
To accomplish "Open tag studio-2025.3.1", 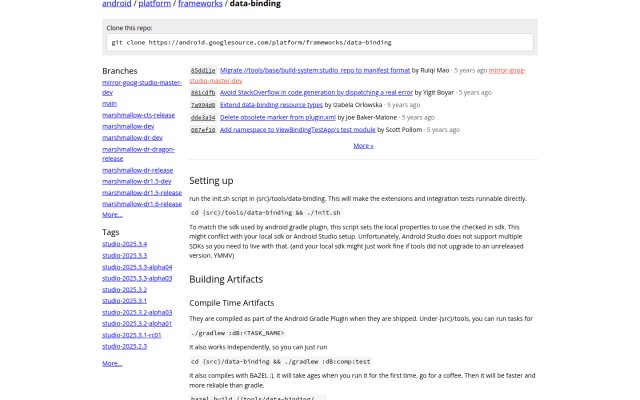I will (x=124, y=301).
